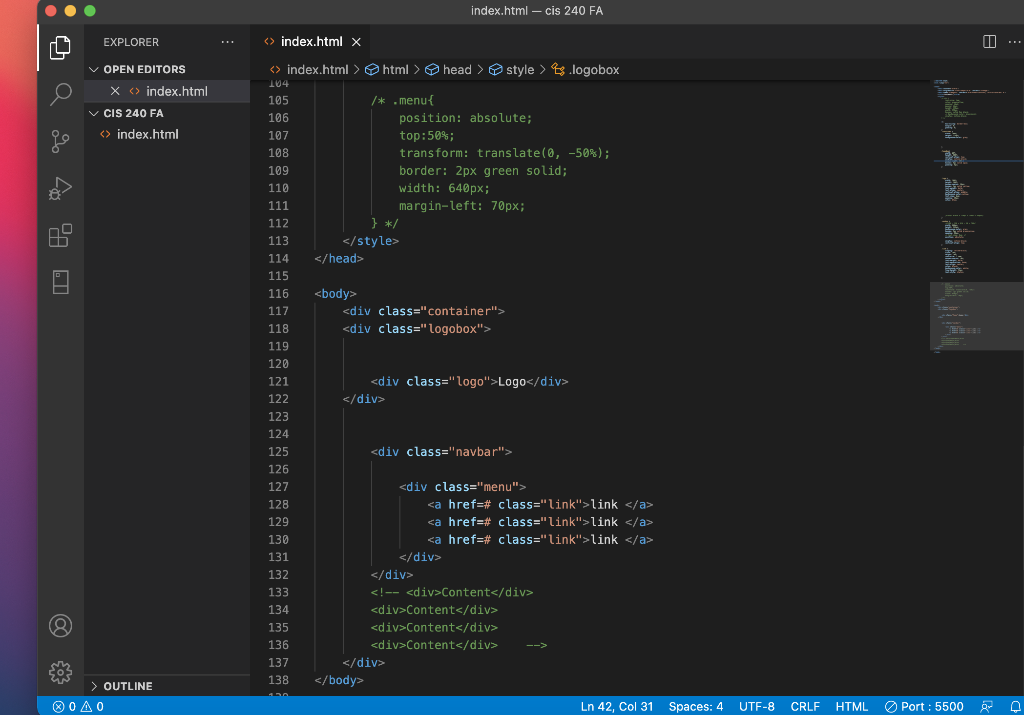Open the Manage gear icon
Screen dimensions: 1024x715
coord(60,672)
